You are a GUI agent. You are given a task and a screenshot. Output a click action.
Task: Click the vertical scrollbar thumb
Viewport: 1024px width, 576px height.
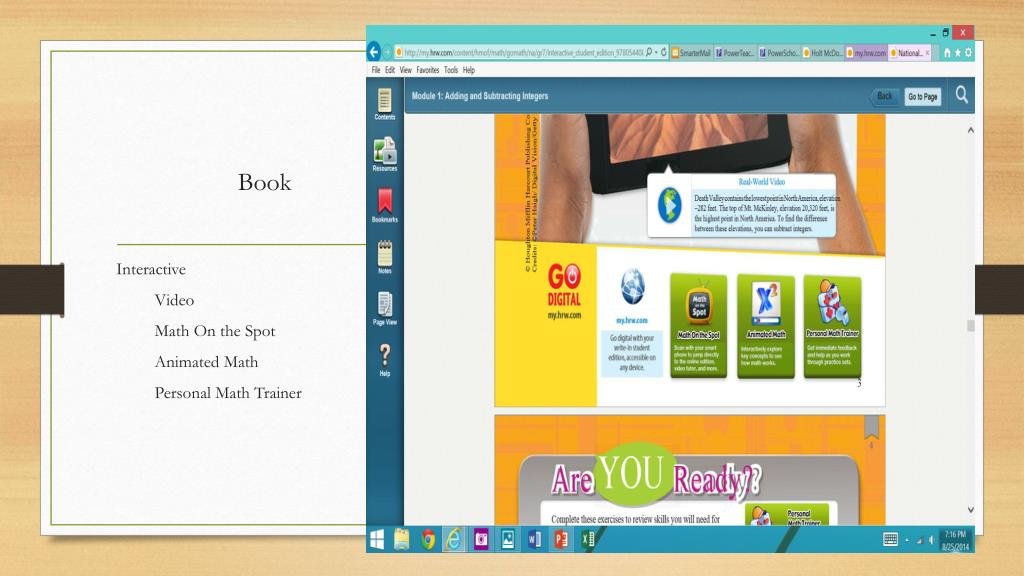pyautogui.click(x=970, y=325)
